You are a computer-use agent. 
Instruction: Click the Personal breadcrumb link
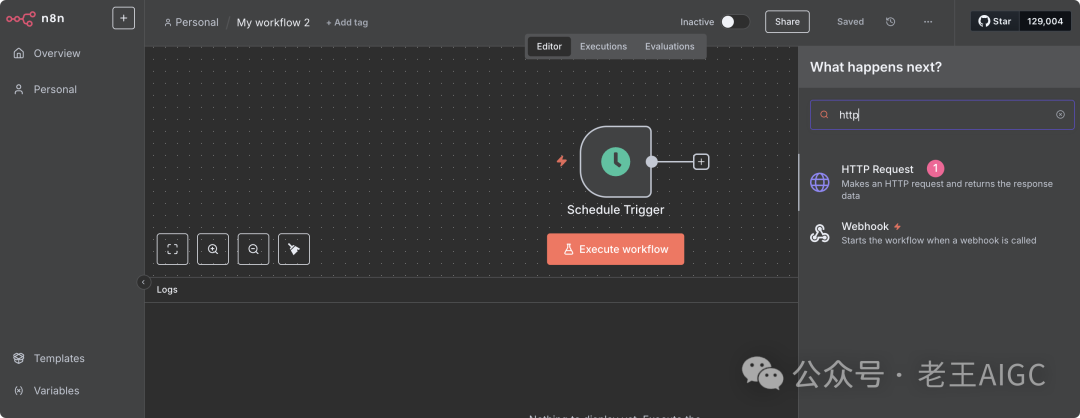(x=191, y=22)
